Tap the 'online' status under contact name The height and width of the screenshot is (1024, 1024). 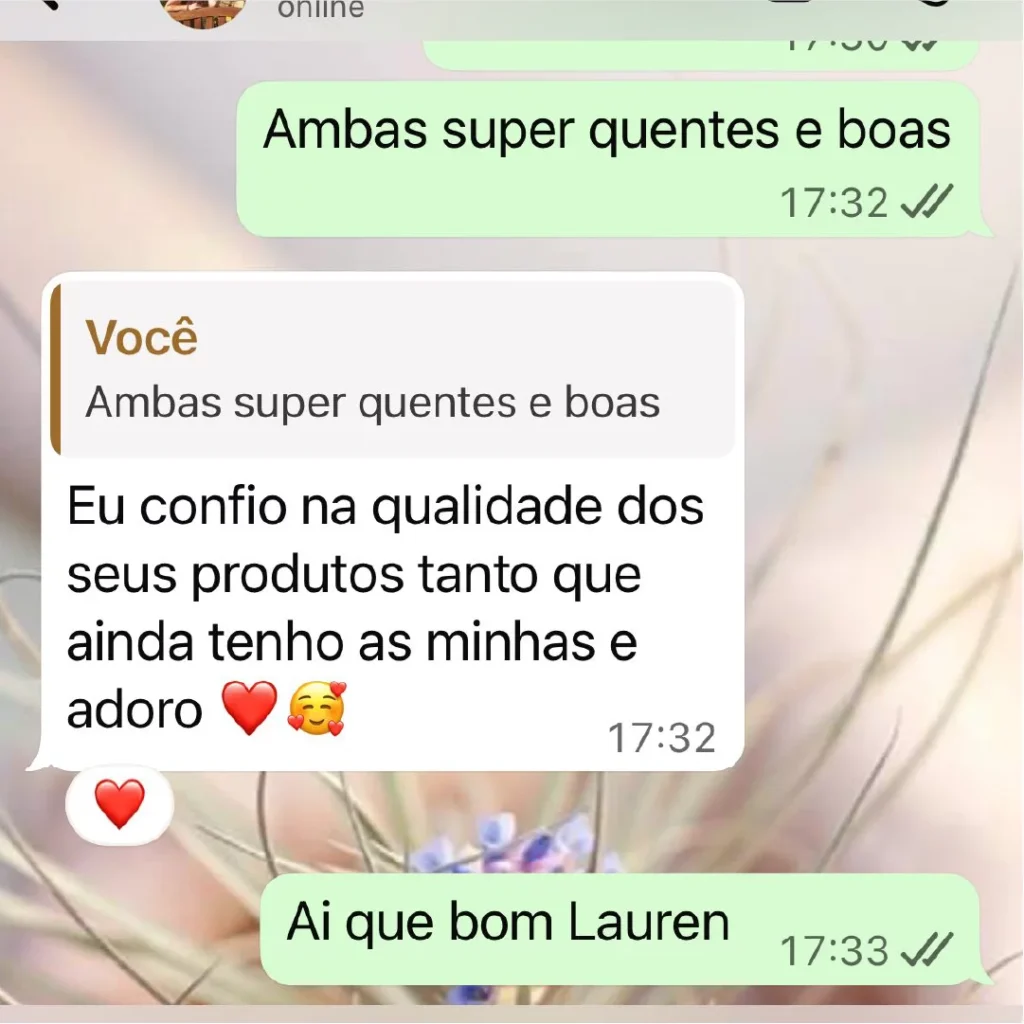click(321, 9)
